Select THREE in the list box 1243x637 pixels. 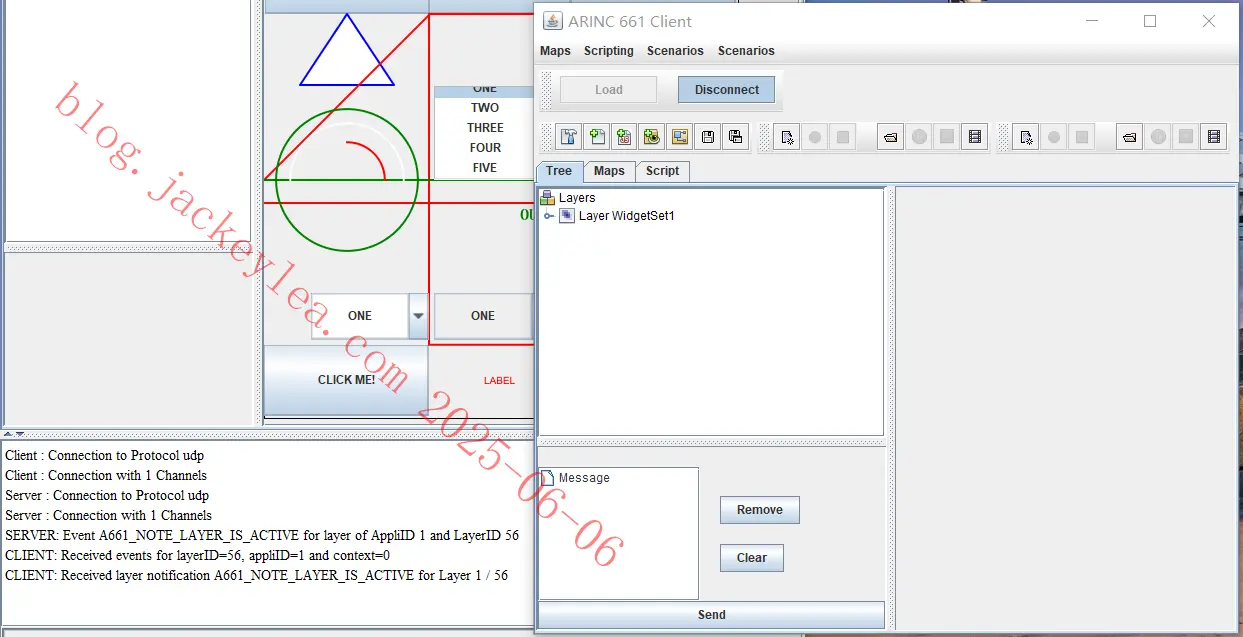click(x=485, y=128)
